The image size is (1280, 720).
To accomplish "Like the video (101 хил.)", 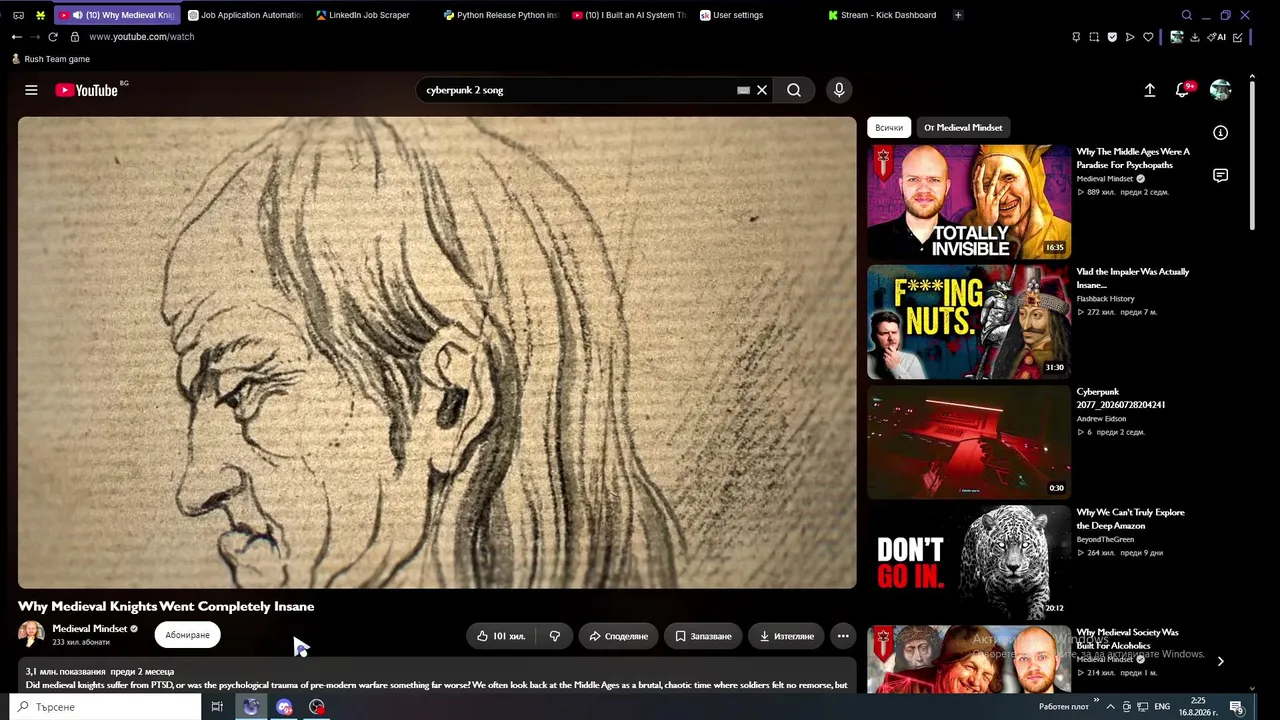I will click(x=501, y=636).
